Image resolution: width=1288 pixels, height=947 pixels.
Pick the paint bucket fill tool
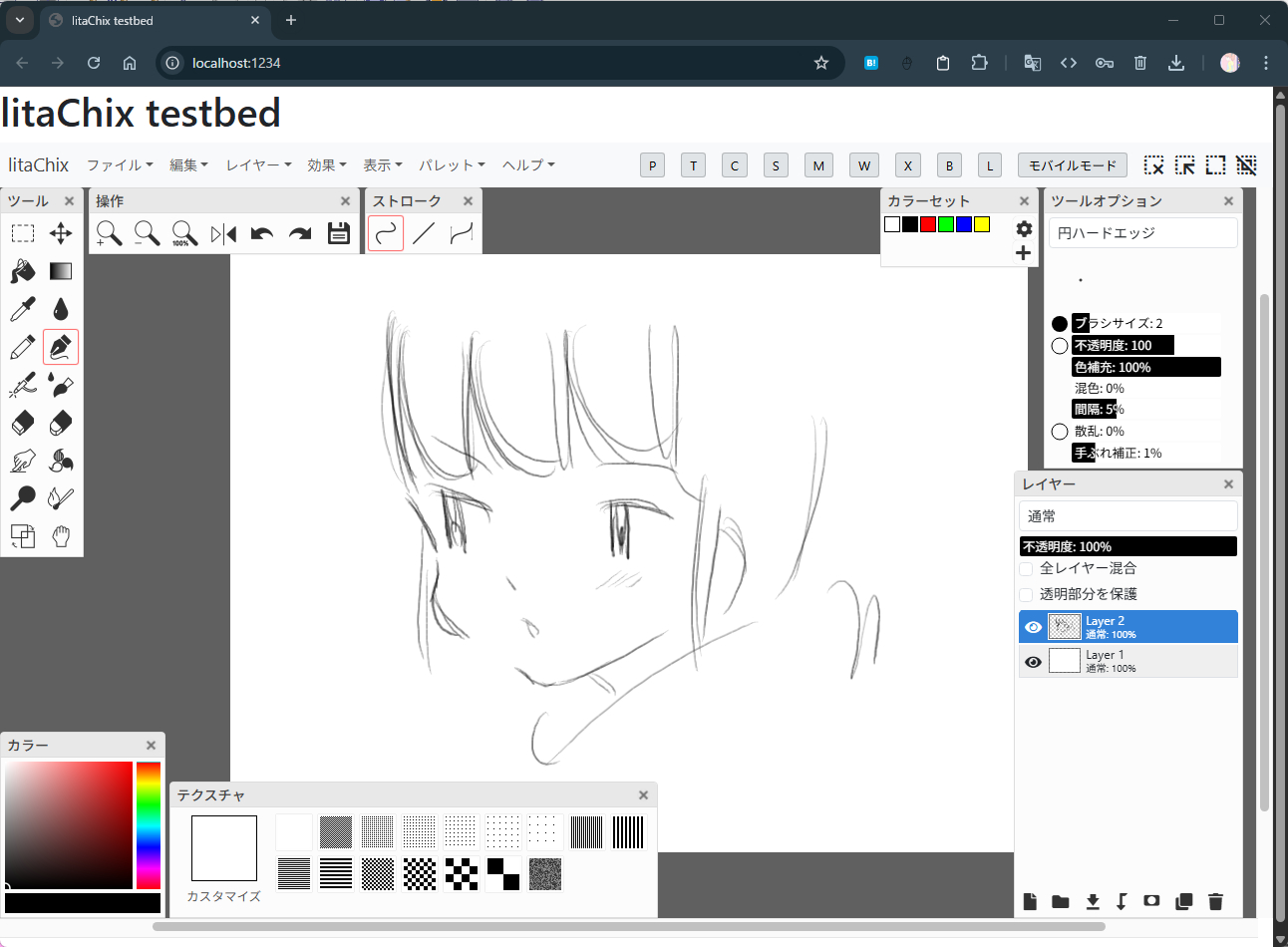[x=23, y=271]
